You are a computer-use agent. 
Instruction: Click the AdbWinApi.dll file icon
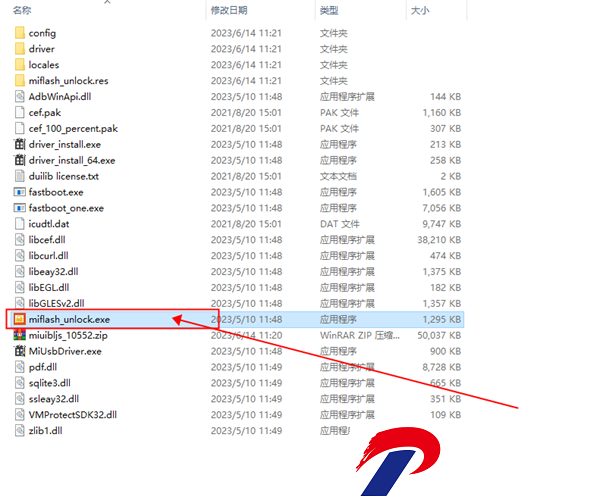pos(20,96)
